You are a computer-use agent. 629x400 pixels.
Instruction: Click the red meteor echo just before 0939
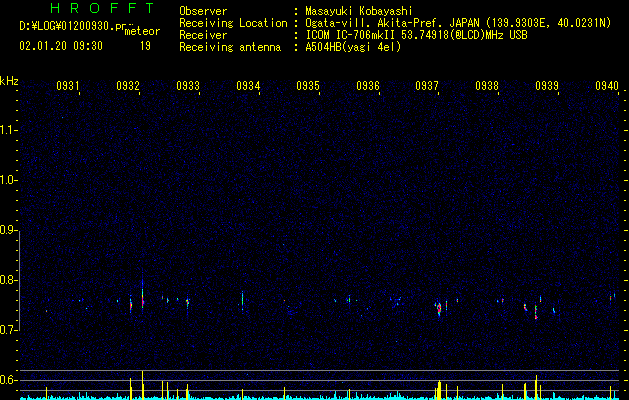coord(536,312)
